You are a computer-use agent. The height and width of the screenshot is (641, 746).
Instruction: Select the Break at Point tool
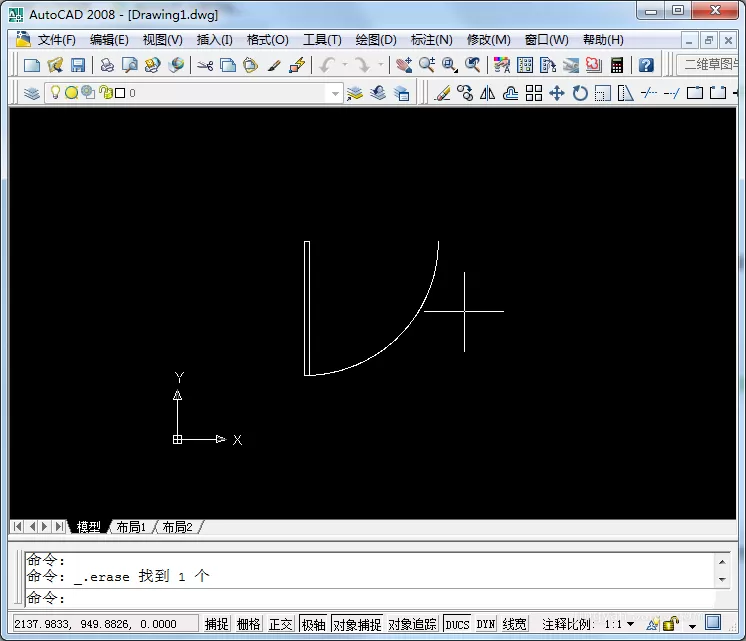tap(695, 93)
